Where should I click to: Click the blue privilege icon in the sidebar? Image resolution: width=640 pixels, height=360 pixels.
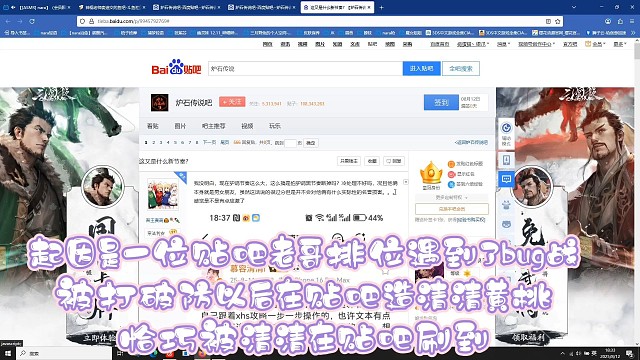[x=451, y=184]
